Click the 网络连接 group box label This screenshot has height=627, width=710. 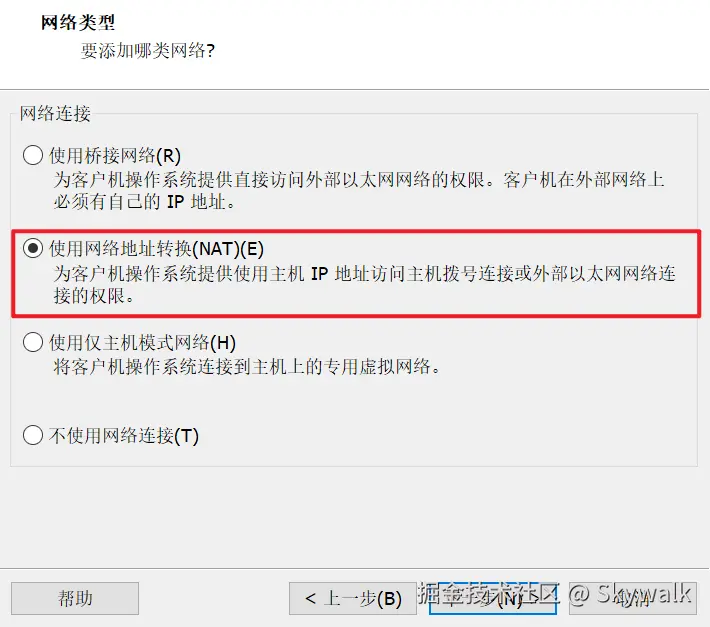point(55,113)
